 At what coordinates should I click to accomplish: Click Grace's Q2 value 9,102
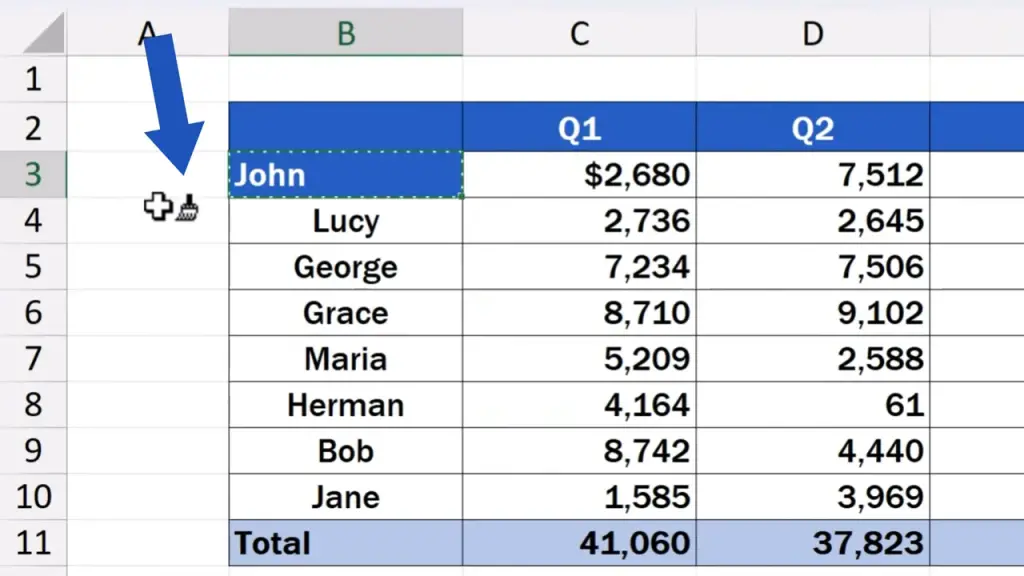tap(813, 313)
